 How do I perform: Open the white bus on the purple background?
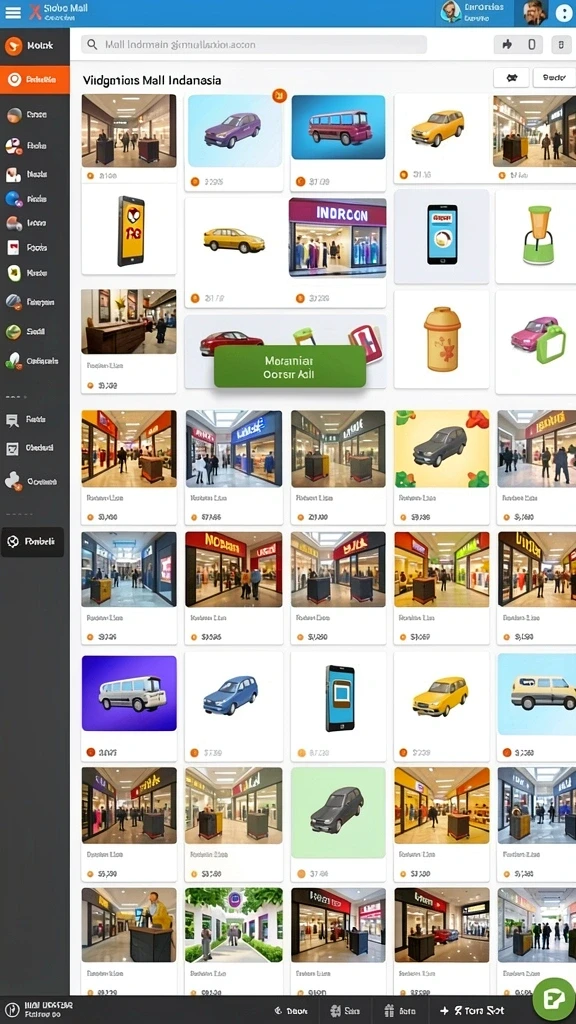pos(129,693)
